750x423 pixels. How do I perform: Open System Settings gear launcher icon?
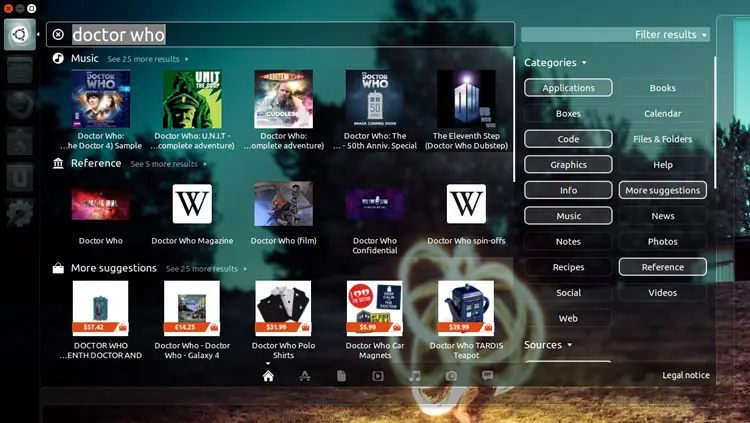pos(20,213)
